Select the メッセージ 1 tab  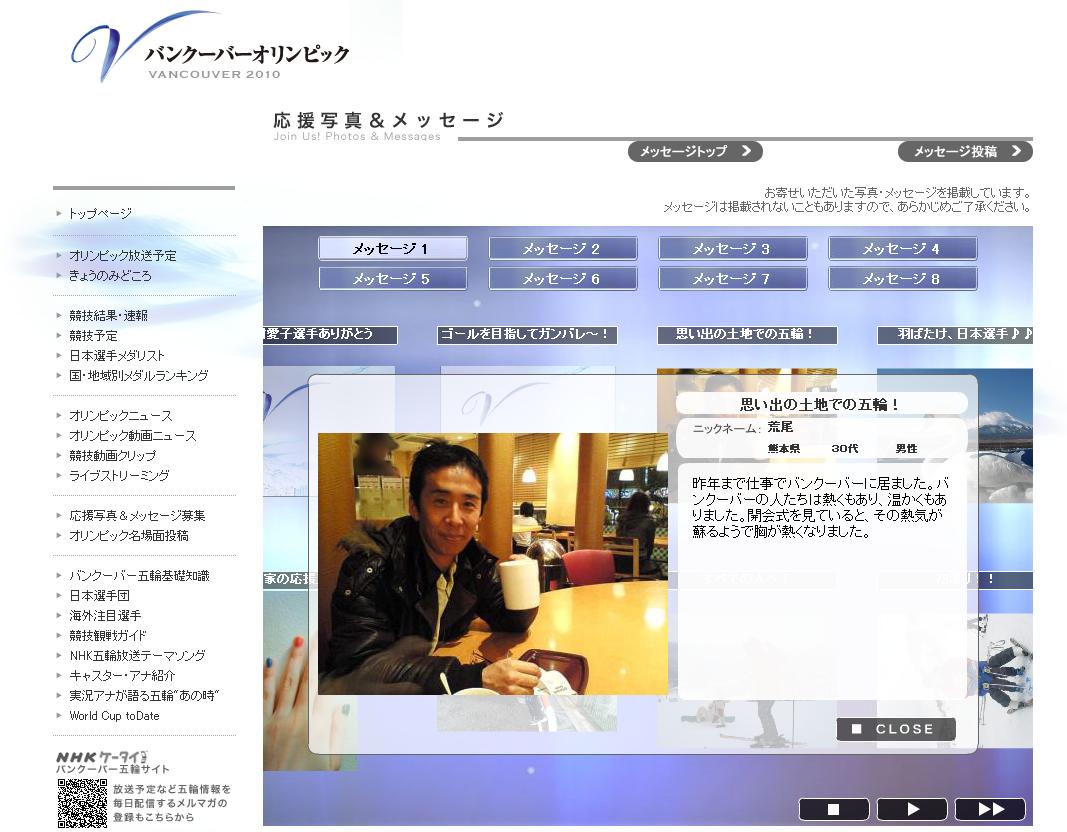coord(393,248)
